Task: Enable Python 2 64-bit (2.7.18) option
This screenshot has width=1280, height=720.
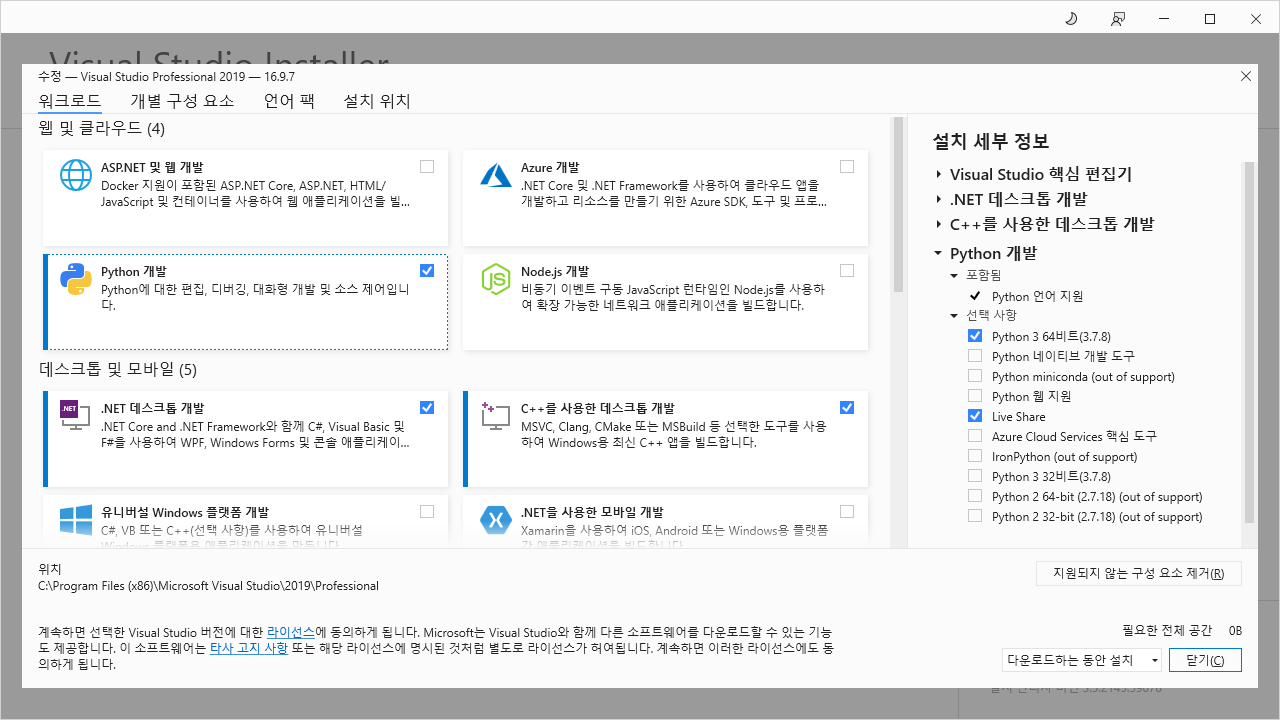Action: tap(975, 496)
